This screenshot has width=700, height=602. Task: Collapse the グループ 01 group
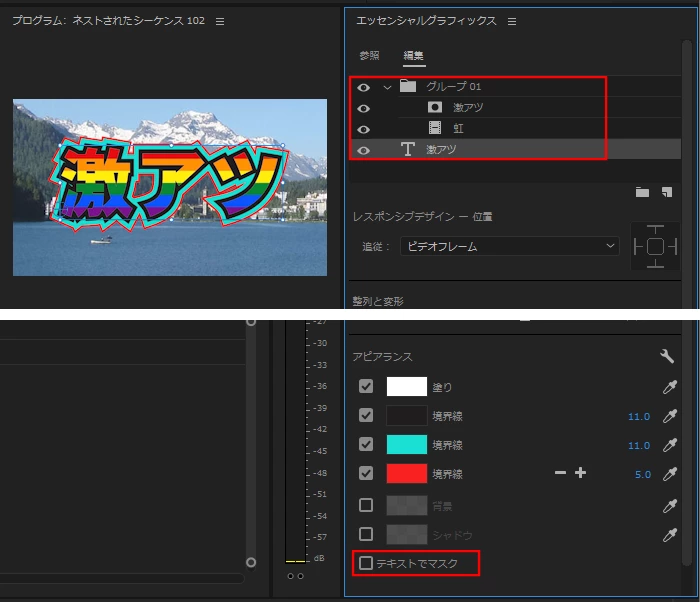[x=387, y=88]
